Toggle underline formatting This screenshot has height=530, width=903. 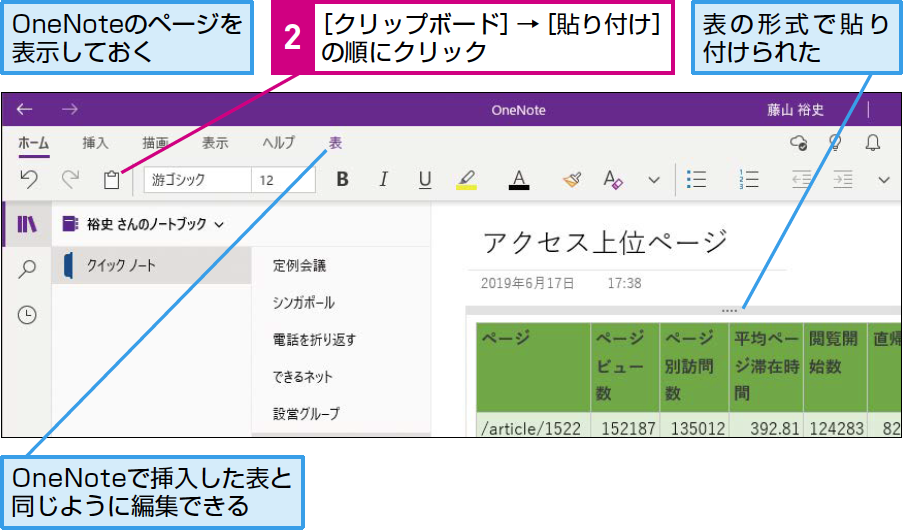pyautogui.click(x=425, y=180)
